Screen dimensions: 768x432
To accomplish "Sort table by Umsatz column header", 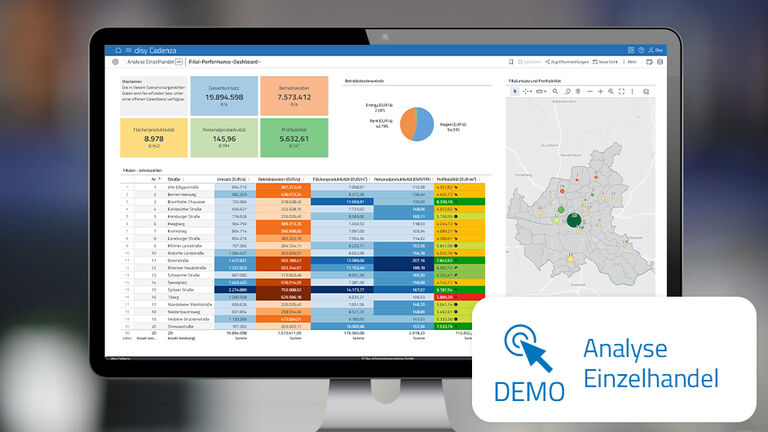I will pos(231,179).
